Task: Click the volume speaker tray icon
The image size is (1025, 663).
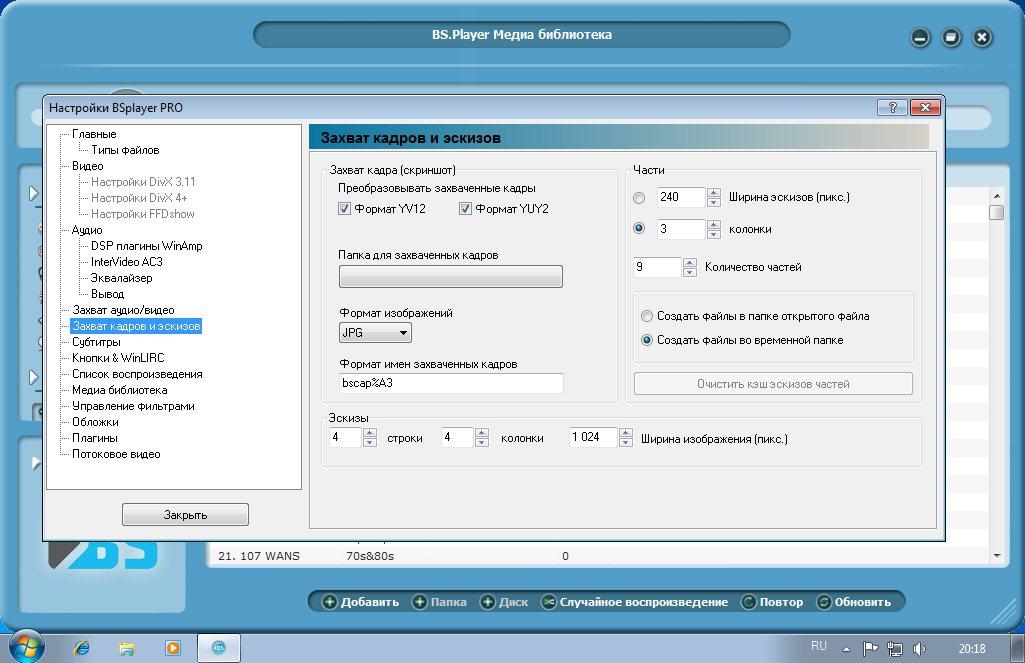Action: point(919,649)
